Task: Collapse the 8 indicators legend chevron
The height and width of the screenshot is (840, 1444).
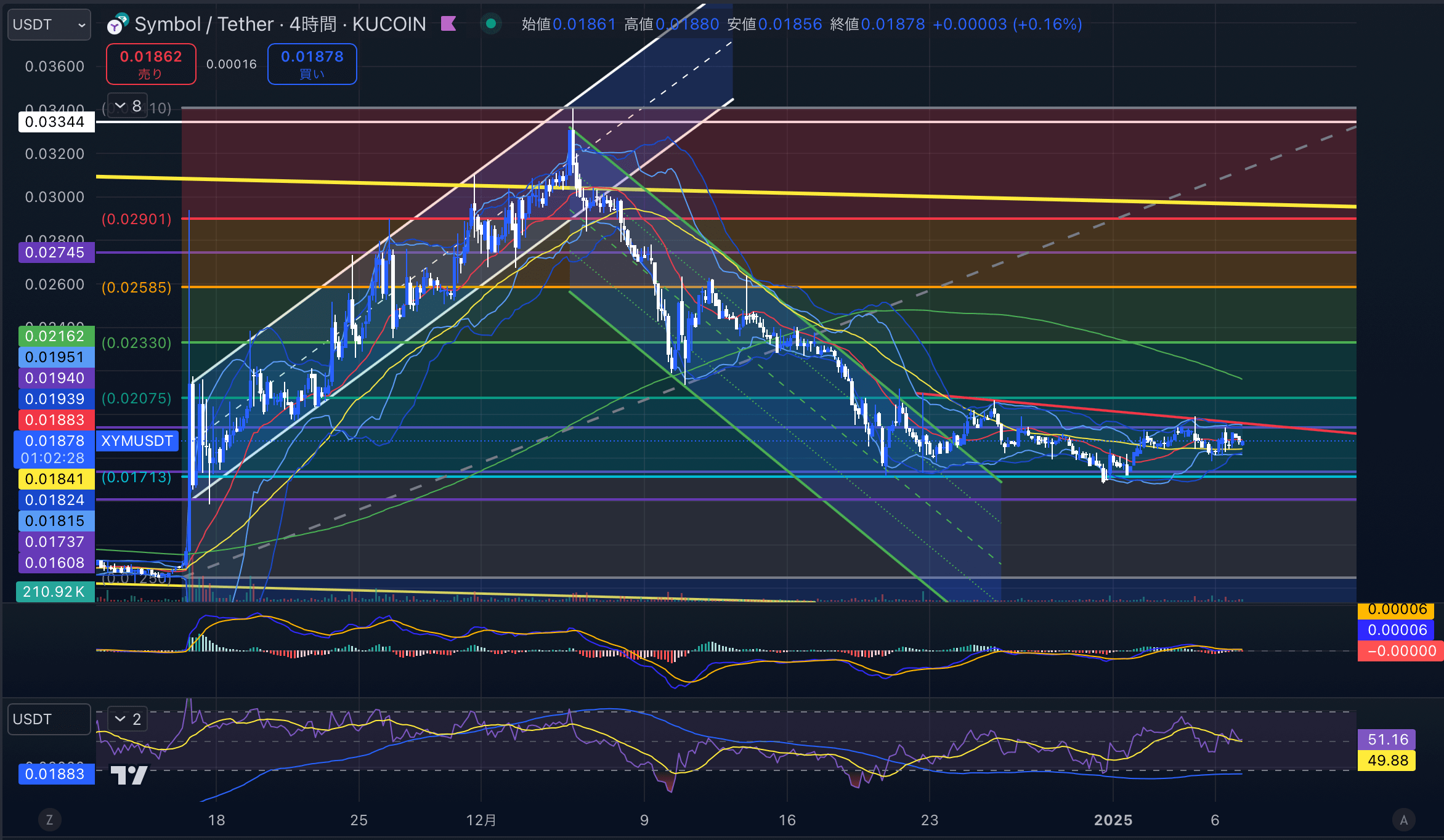Action: pyautogui.click(x=128, y=106)
